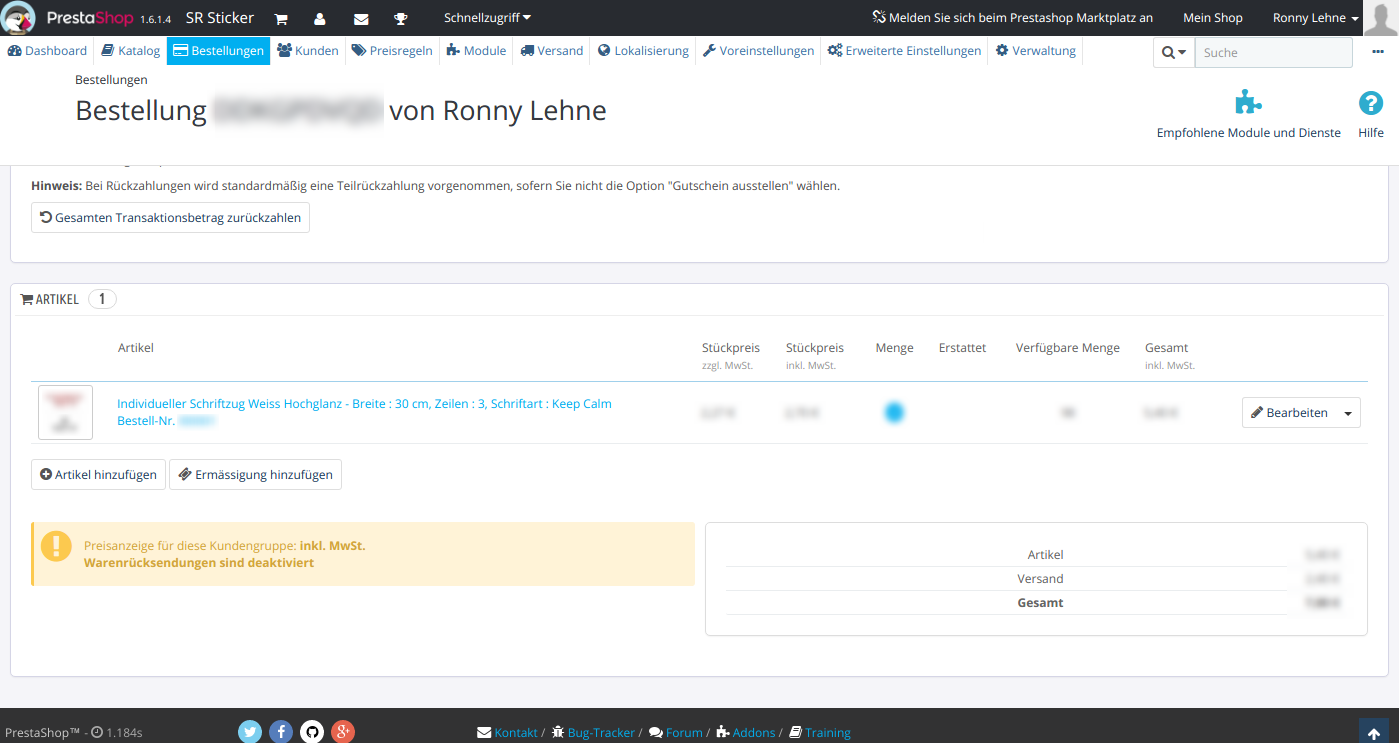Open the customer person icon in header

[320, 18]
